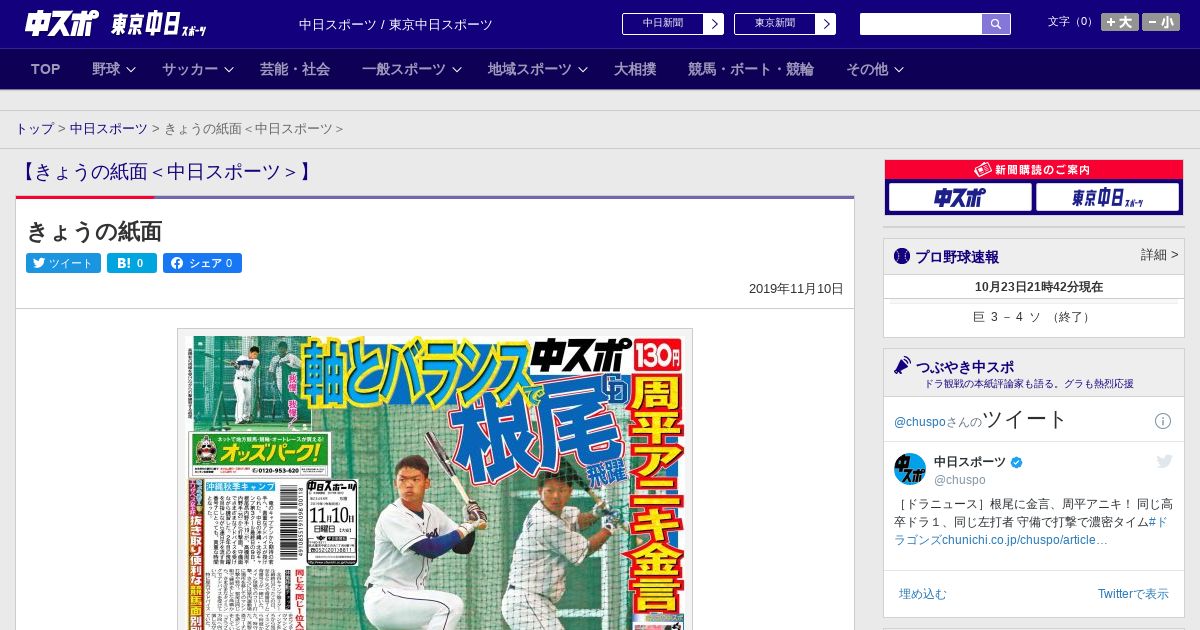Click the Facebook シェア button
This screenshot has width=1200, height=630.
(202, 263)
